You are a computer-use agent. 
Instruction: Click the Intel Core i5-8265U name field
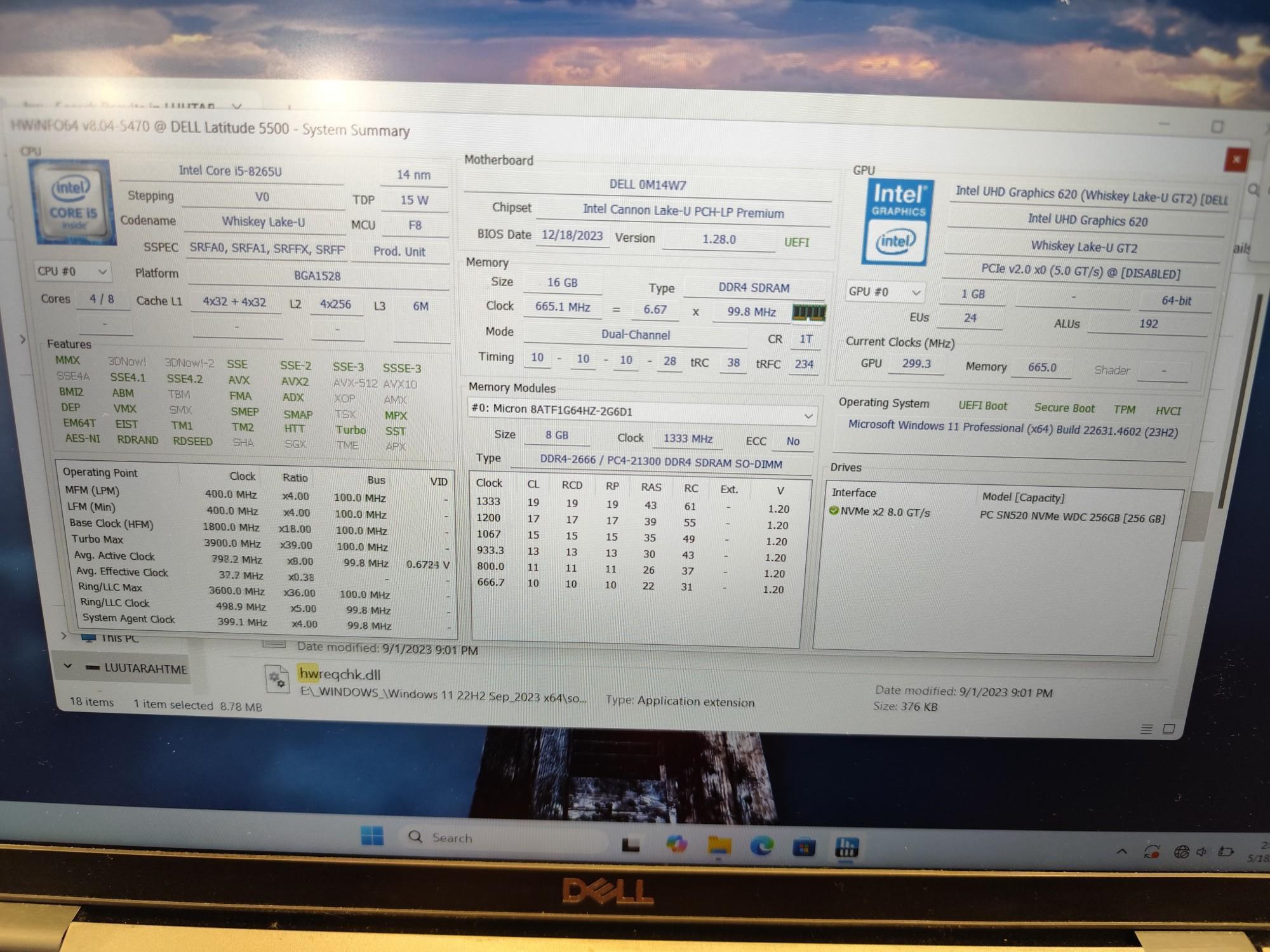pos(231,171)
